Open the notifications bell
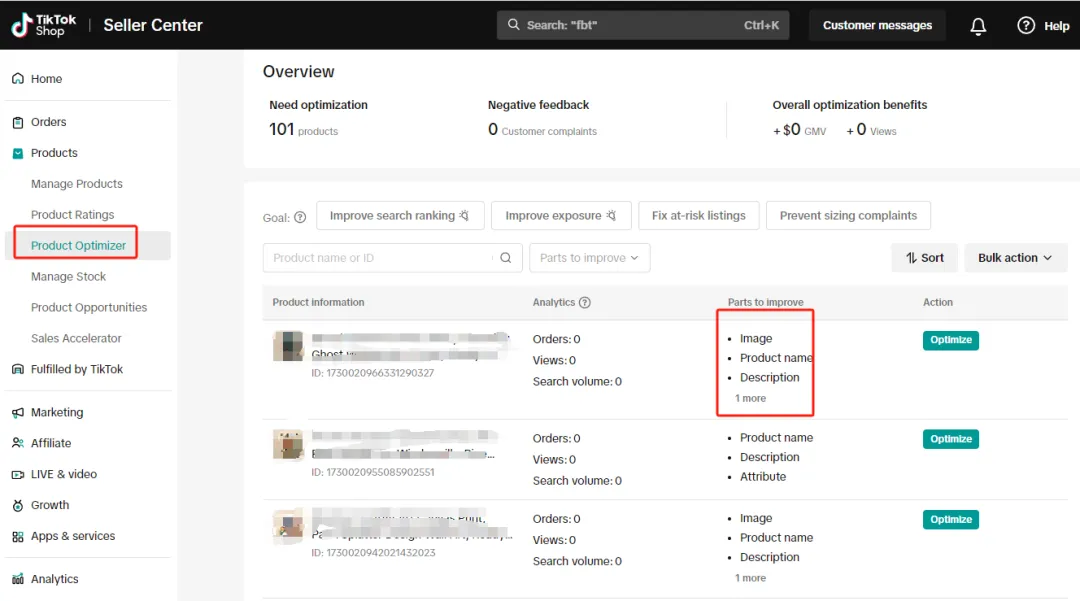This screenshot has width=1080, height=601. (x=978, y=26)
